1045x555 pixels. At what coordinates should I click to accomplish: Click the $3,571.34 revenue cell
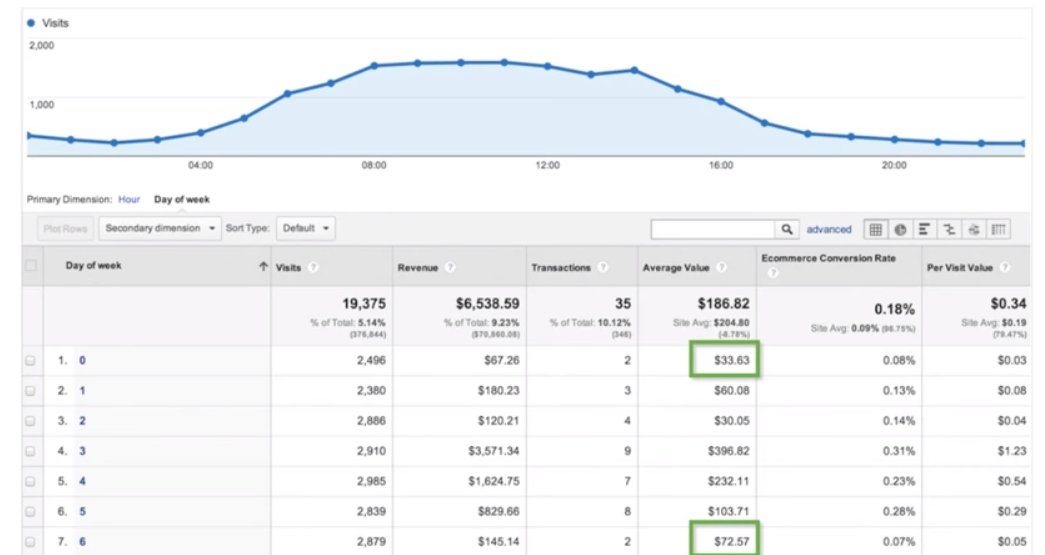(493, 451)
